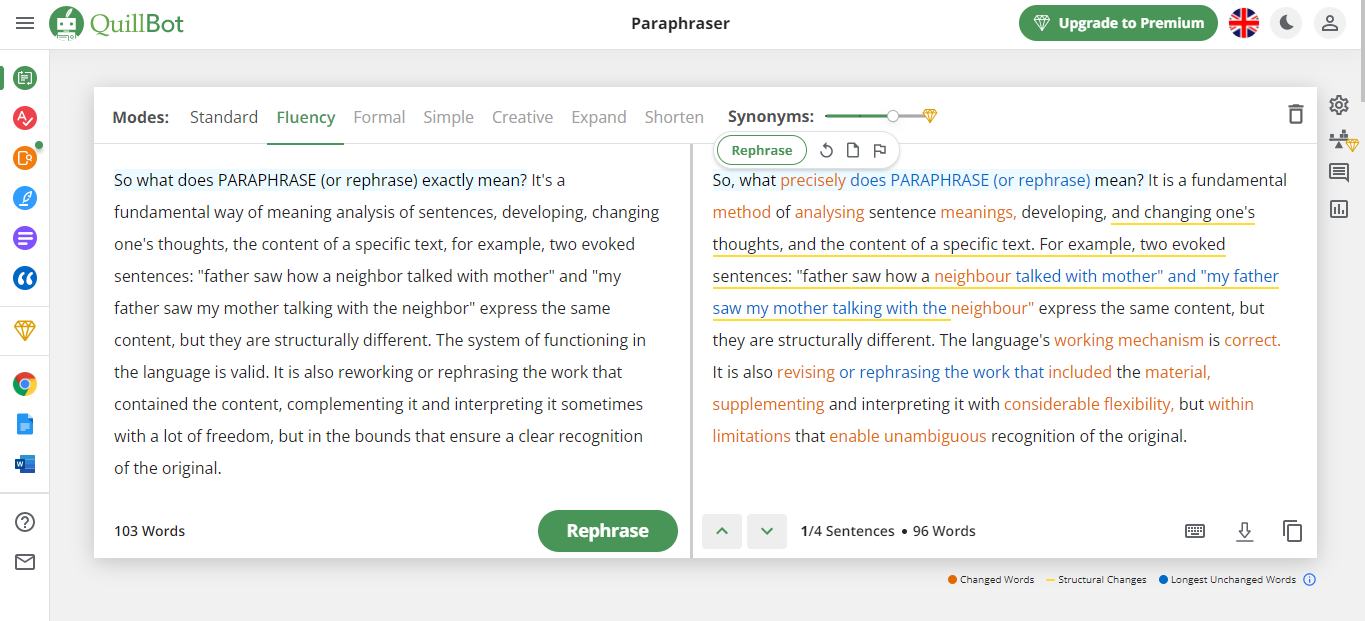1365x621 pixels.
Task: Click the 'Changed Words' legend label
Action: tap(997, 580)
